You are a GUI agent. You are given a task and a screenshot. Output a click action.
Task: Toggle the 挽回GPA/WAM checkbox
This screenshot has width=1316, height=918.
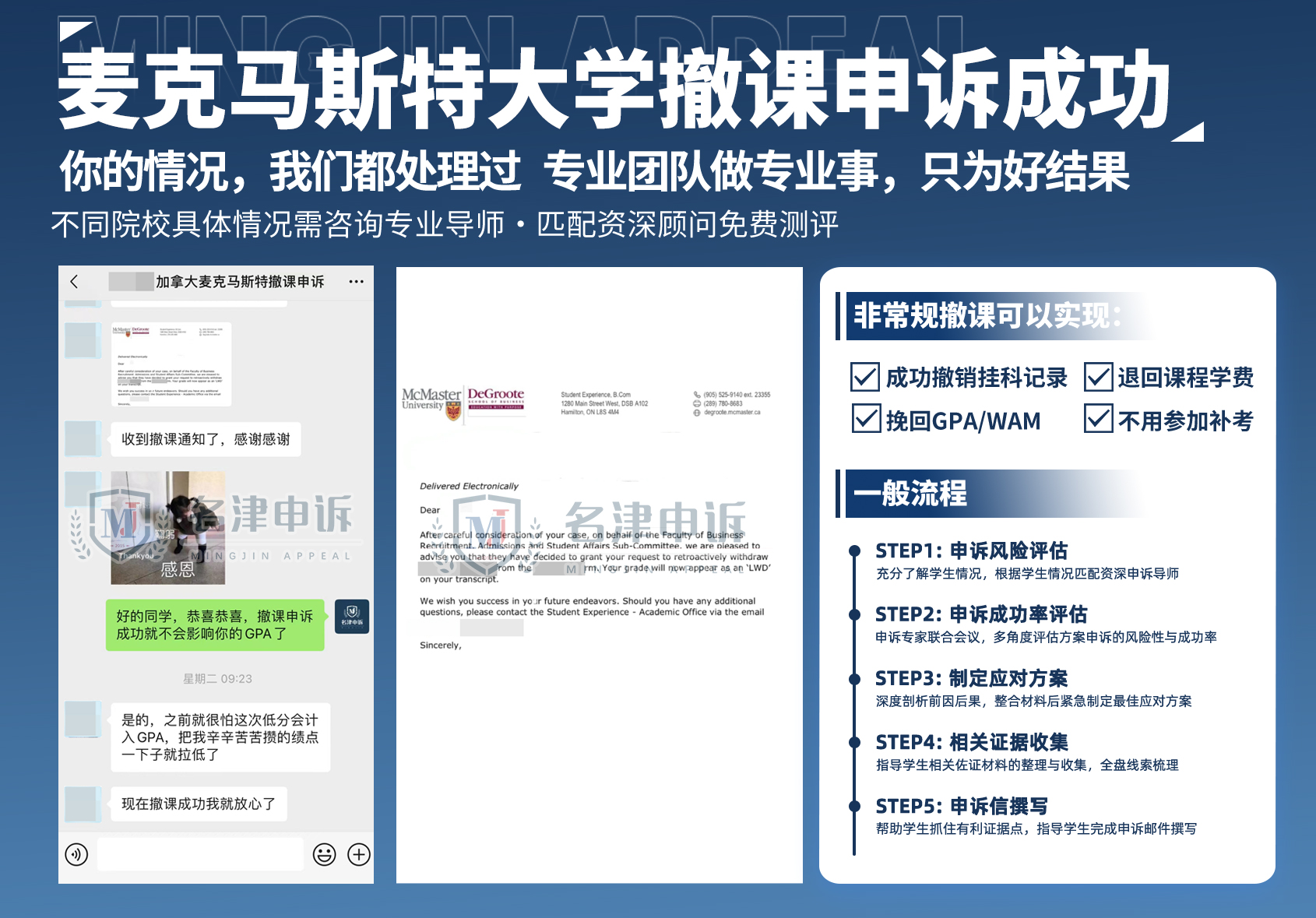865,420
